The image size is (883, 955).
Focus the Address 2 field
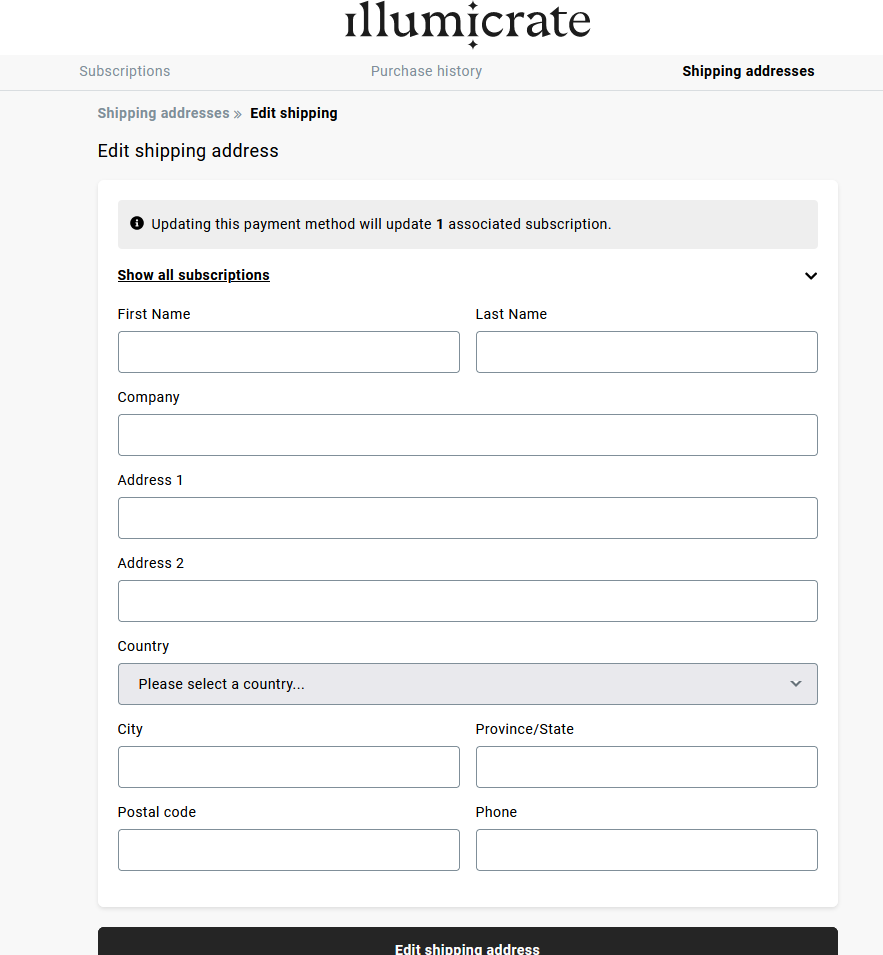point(467,601)
